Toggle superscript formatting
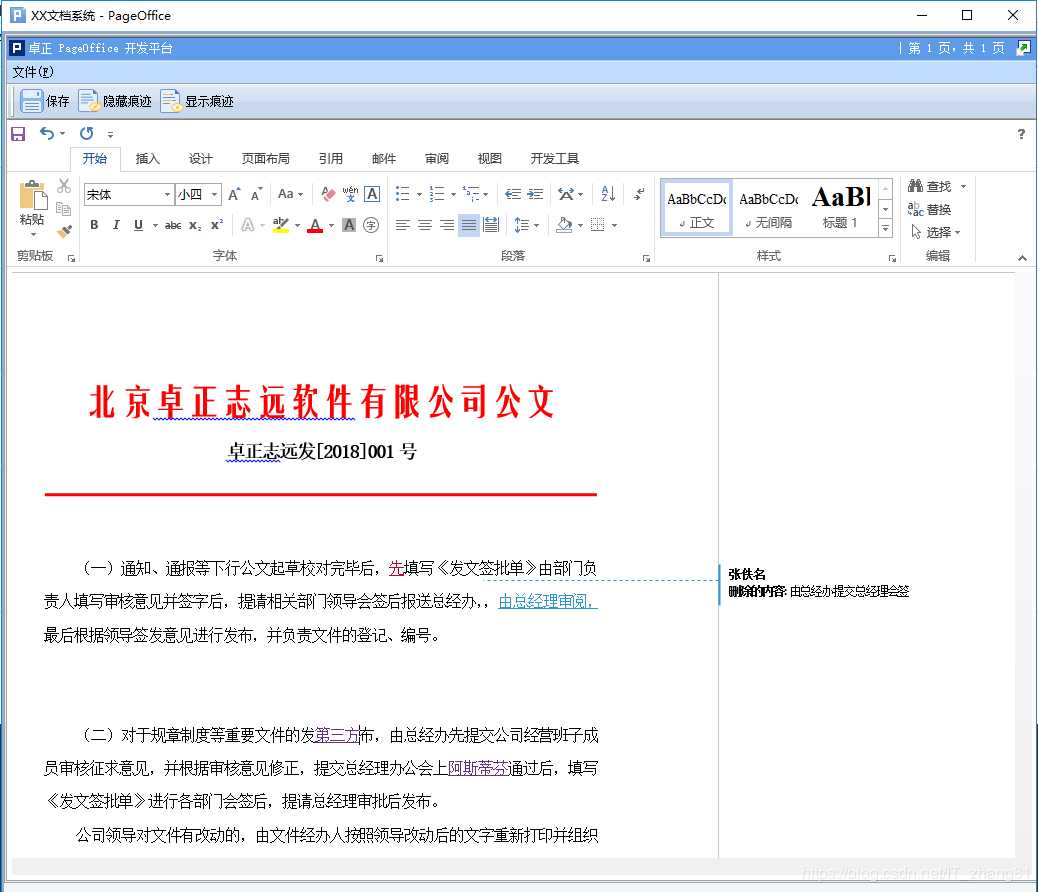 216,225
